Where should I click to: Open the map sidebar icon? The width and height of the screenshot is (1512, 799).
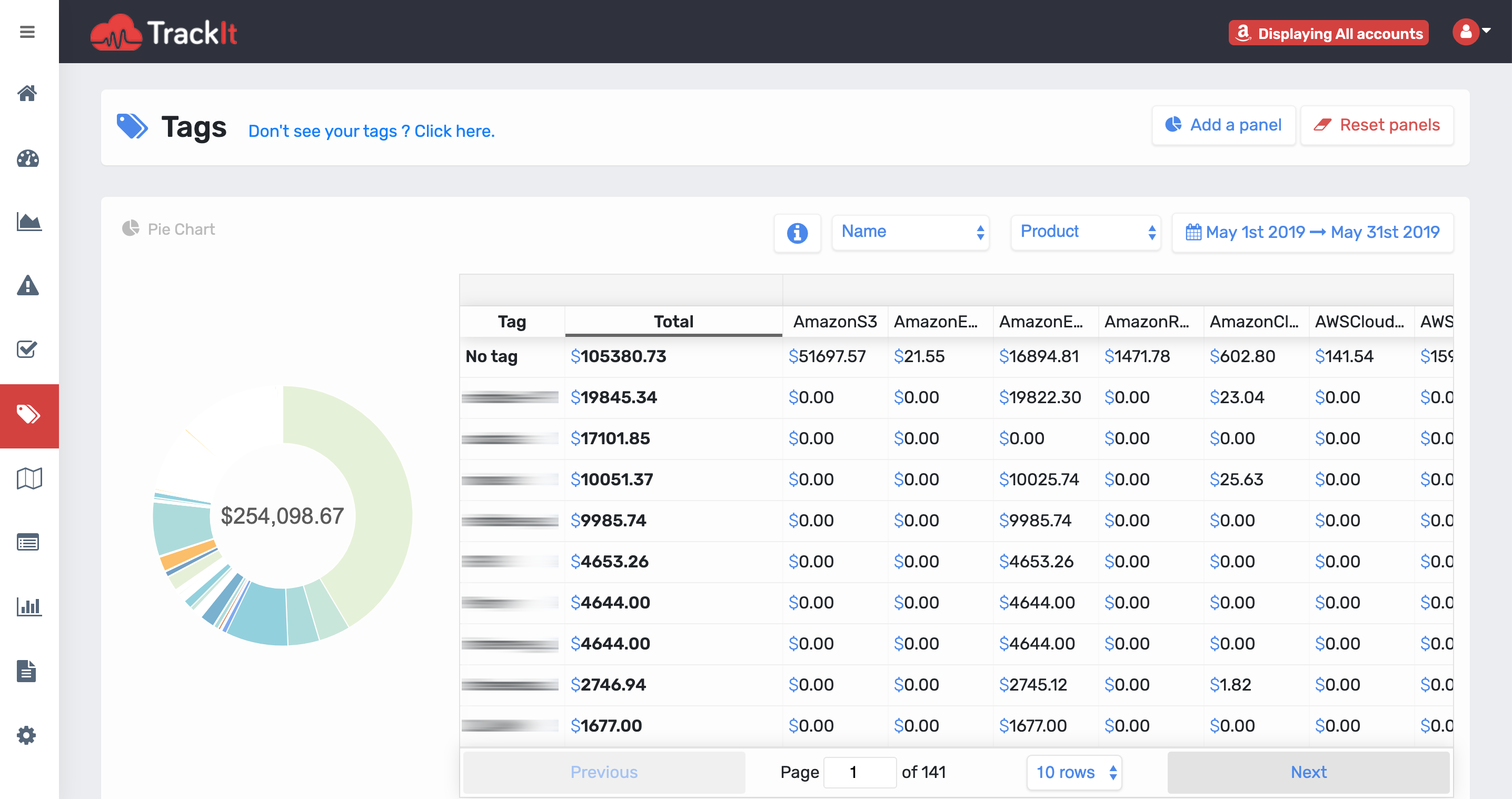click(28, 478)
